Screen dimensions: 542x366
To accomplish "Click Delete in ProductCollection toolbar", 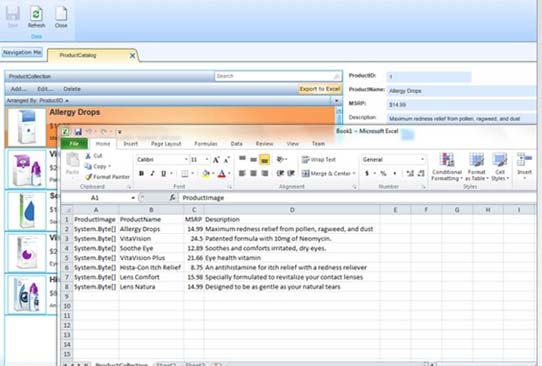I will point(72,89).
